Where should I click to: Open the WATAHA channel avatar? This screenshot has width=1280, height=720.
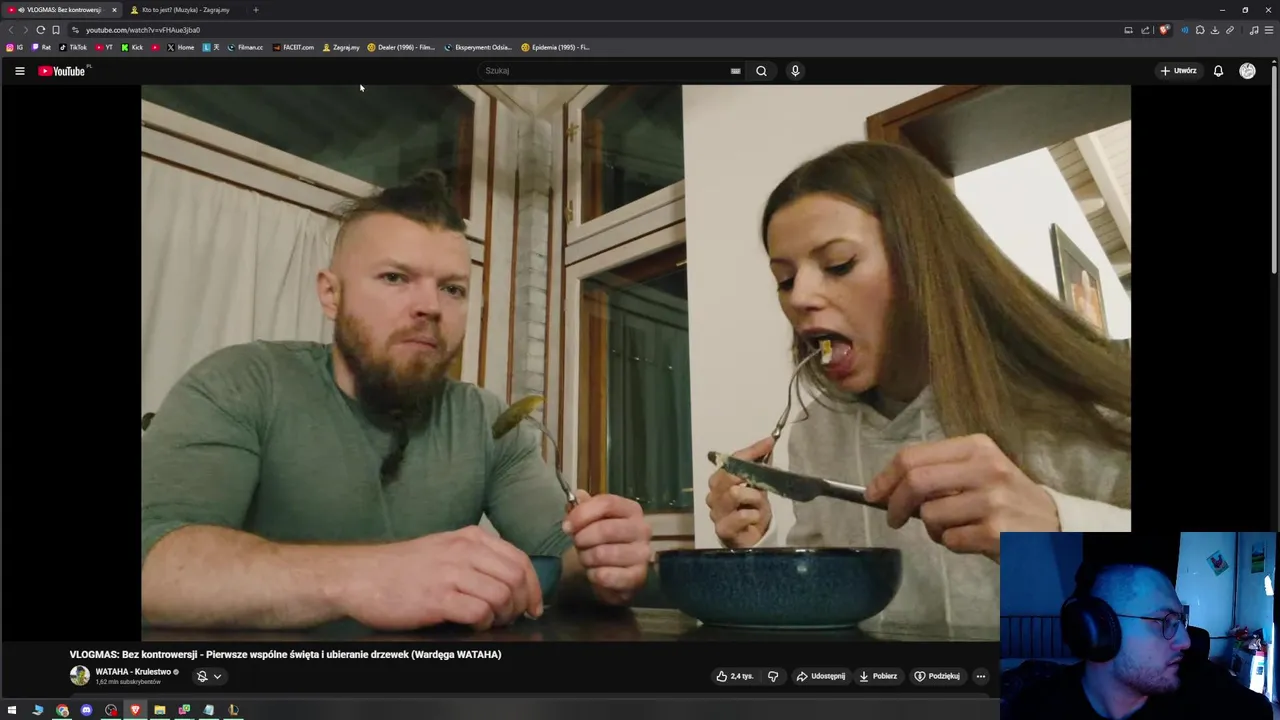tap(79, 676)
